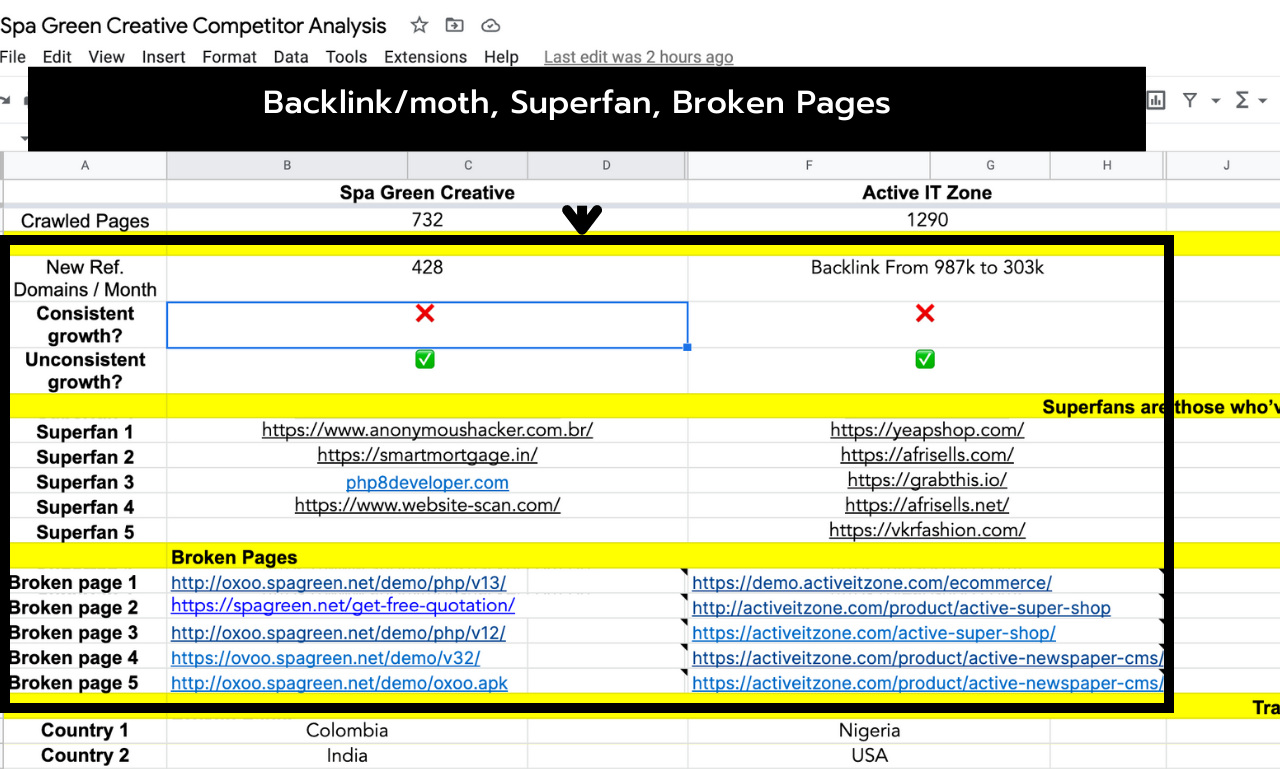
Task: Click the Last edit was 2 hours ago link
Action: point(638,57)
